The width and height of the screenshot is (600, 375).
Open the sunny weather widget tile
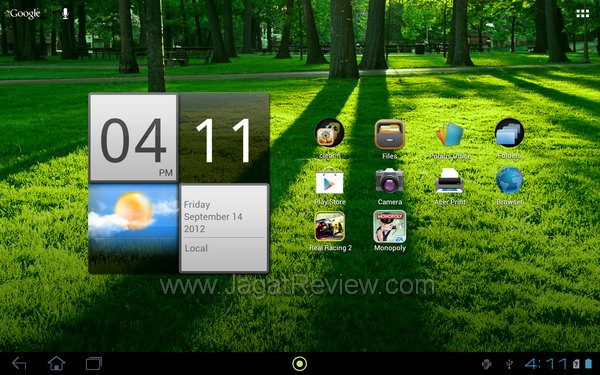(134, 228)
